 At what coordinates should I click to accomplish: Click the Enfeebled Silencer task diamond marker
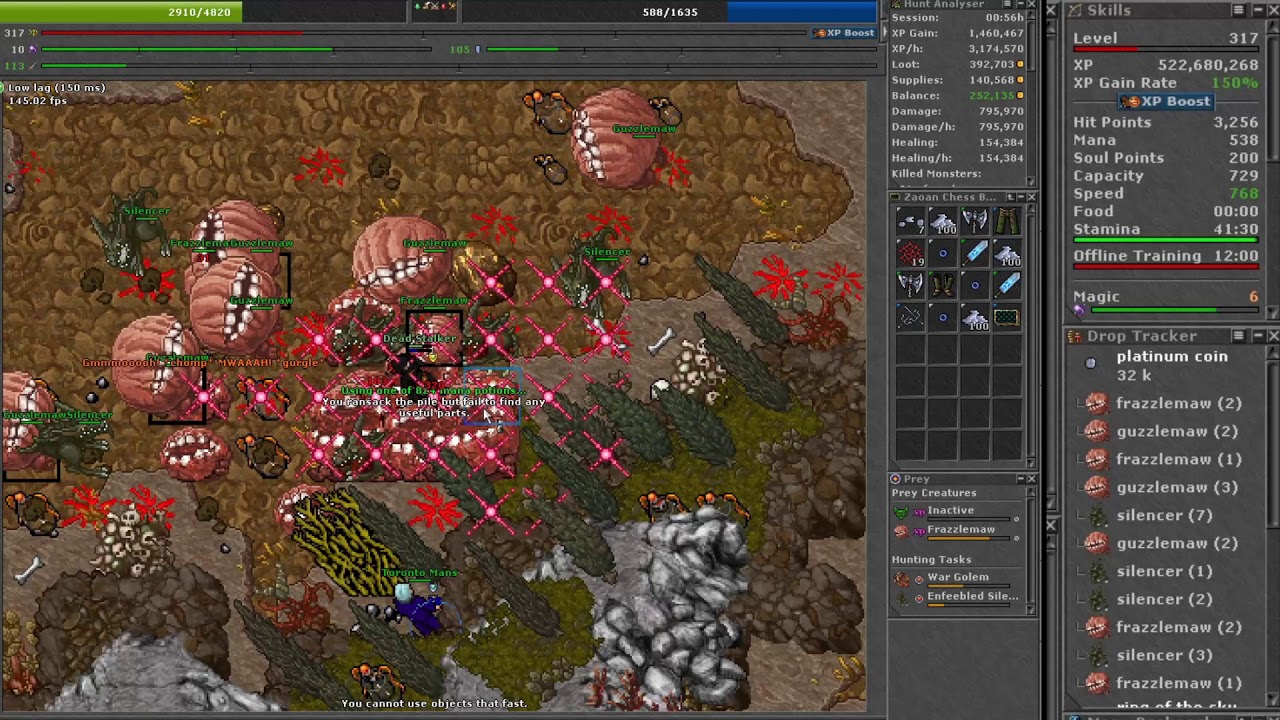pos(919,598)
